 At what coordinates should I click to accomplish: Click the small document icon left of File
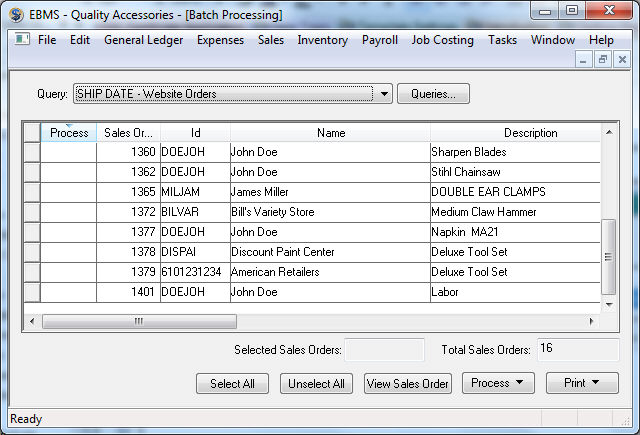(21, 40)
